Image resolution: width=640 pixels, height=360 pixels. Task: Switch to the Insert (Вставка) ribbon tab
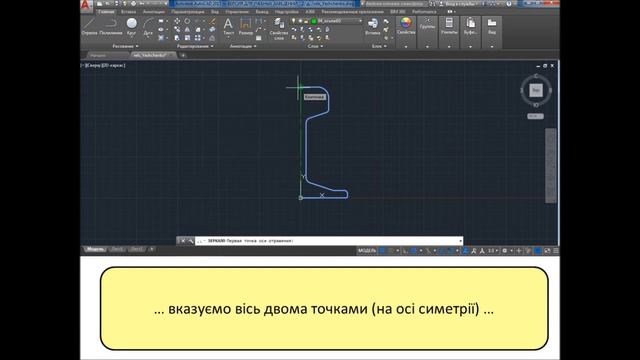128,12
